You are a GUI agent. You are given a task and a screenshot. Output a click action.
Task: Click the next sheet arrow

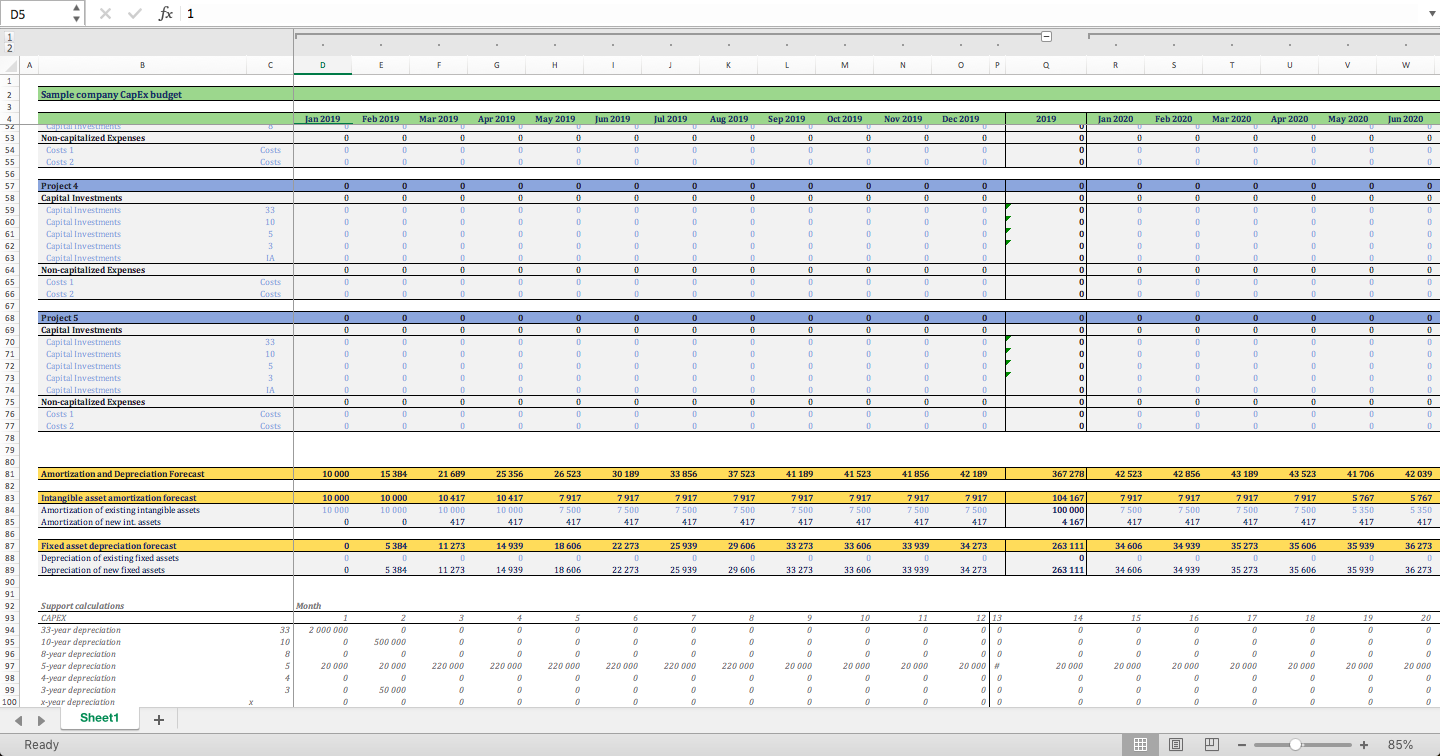tap(41, 719)
